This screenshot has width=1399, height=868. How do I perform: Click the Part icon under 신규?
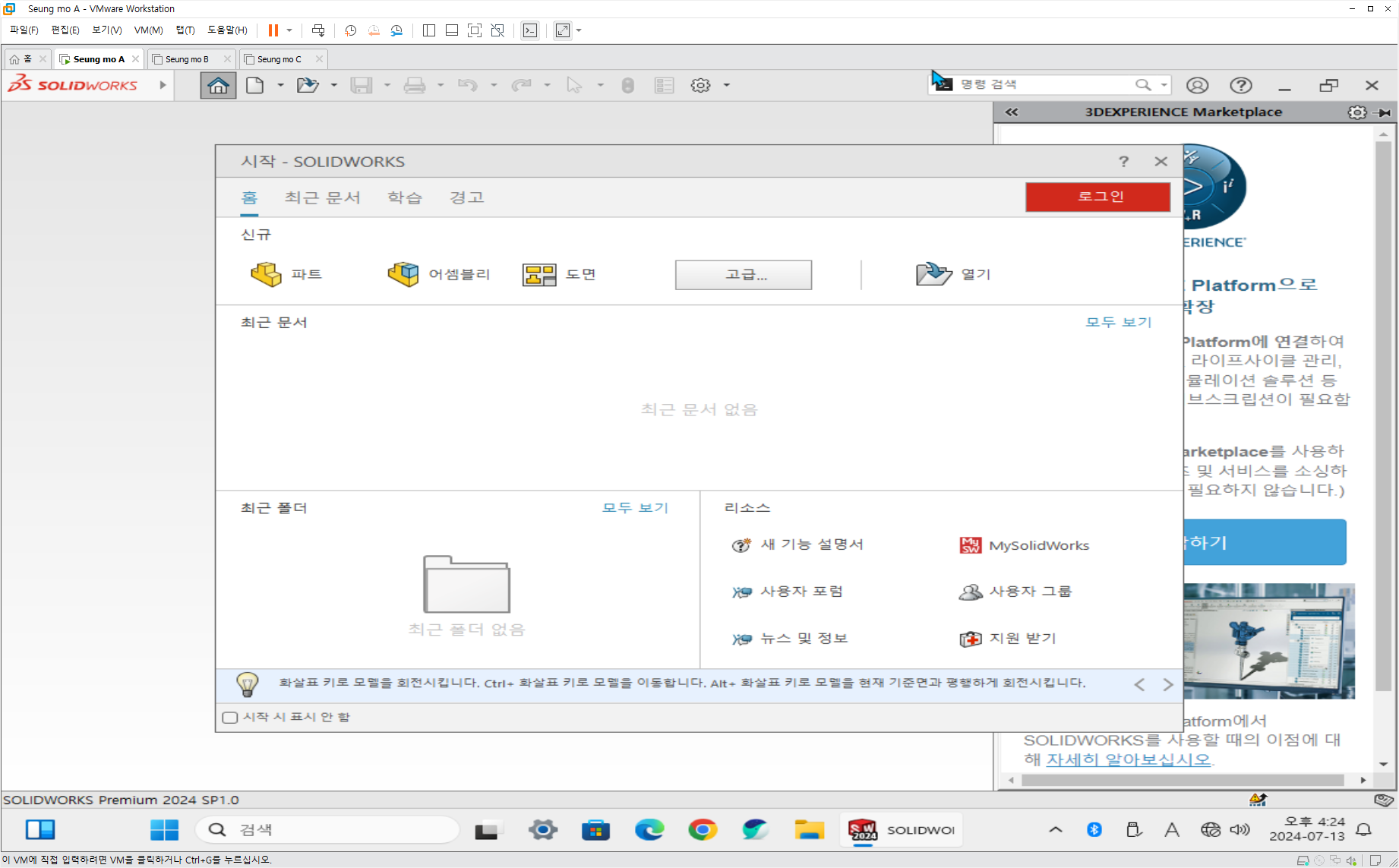(266, 274)
